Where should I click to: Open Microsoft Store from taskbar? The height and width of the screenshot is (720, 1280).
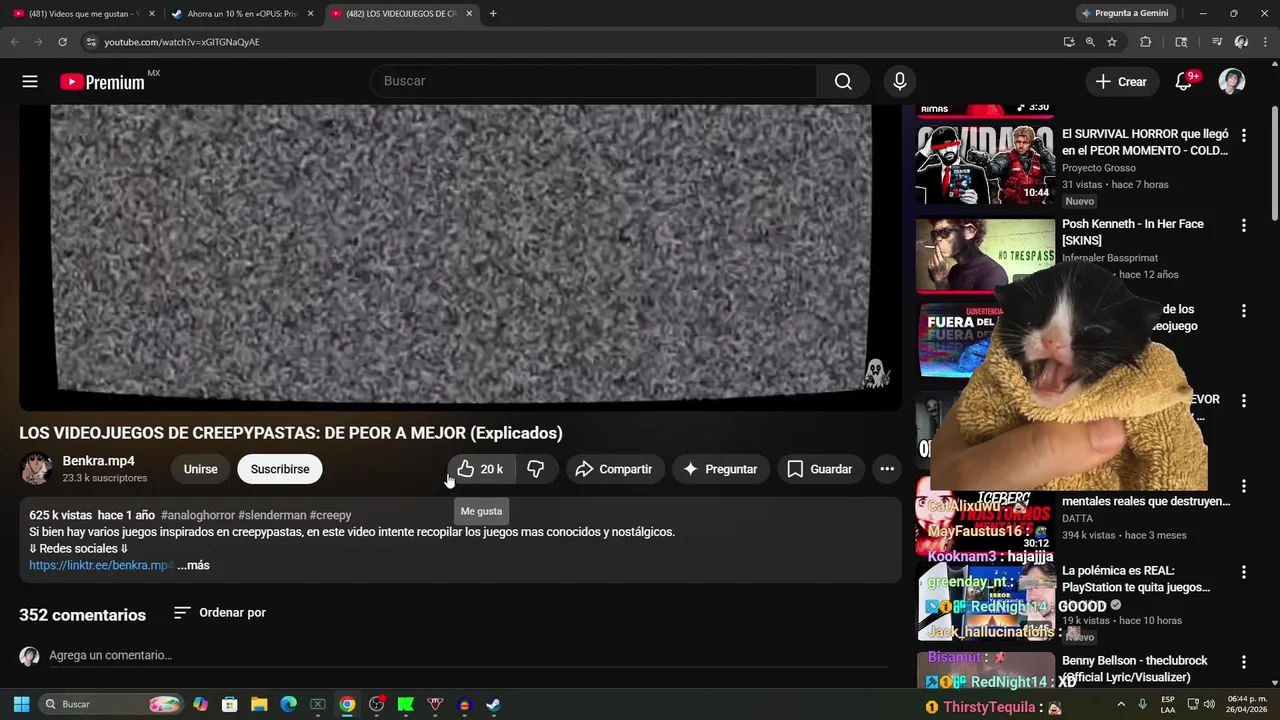[230, 704]
